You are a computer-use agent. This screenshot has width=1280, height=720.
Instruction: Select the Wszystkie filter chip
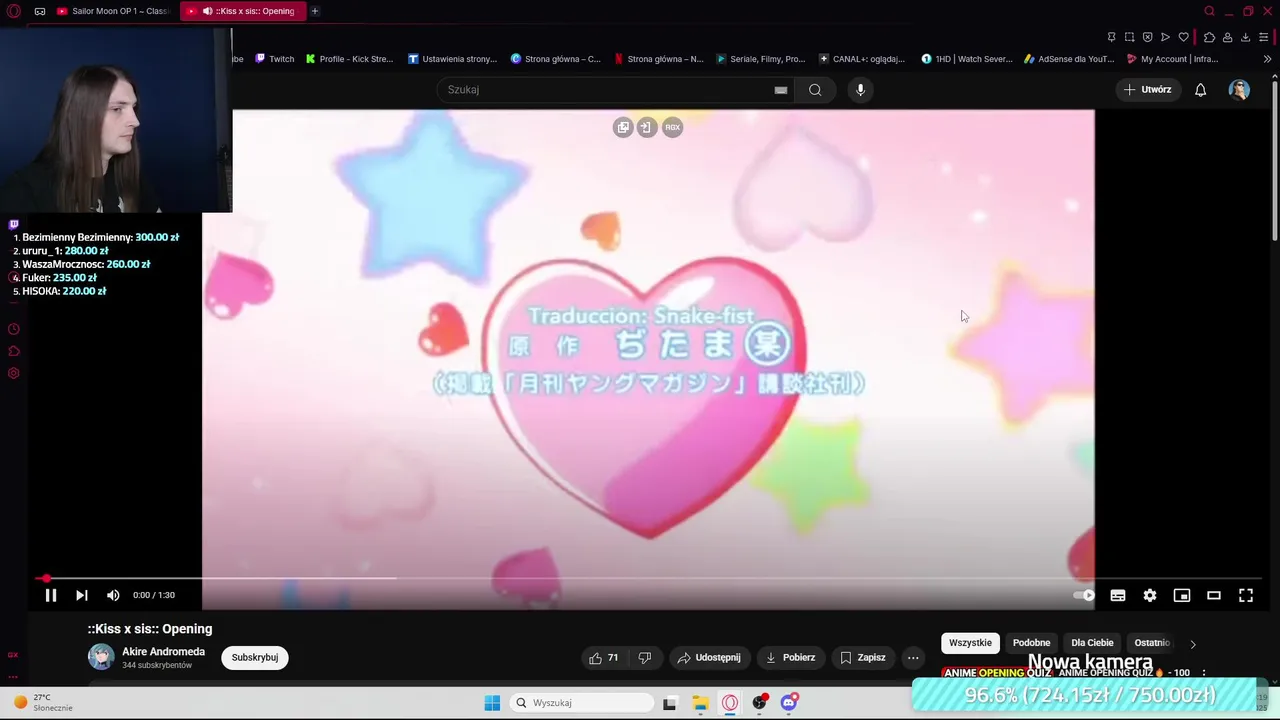(x=970, y=643)
